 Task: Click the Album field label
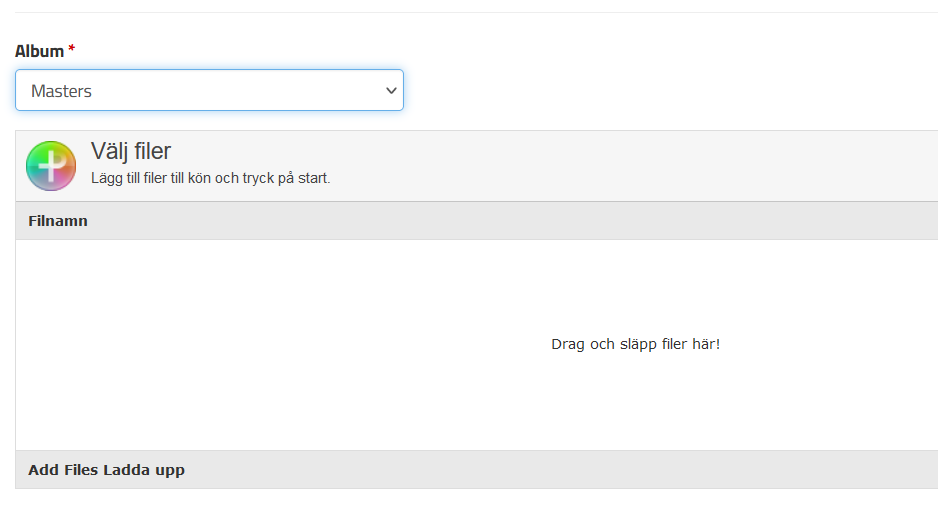(x=39, y=51)
